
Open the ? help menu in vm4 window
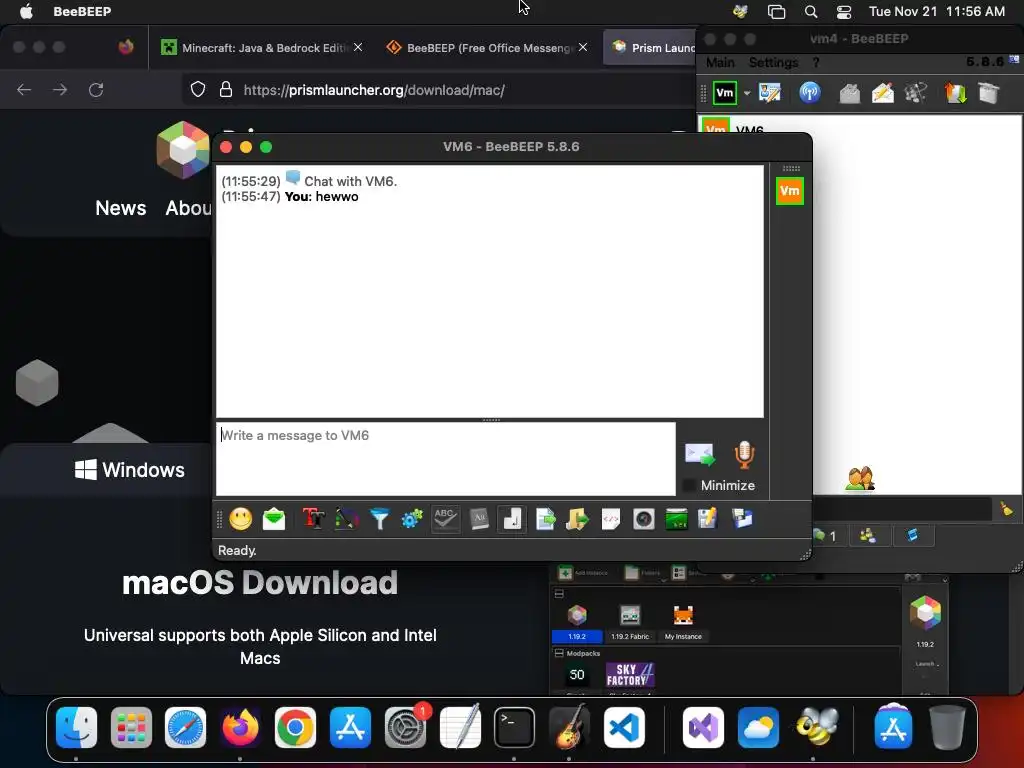[x=816, y=62]
